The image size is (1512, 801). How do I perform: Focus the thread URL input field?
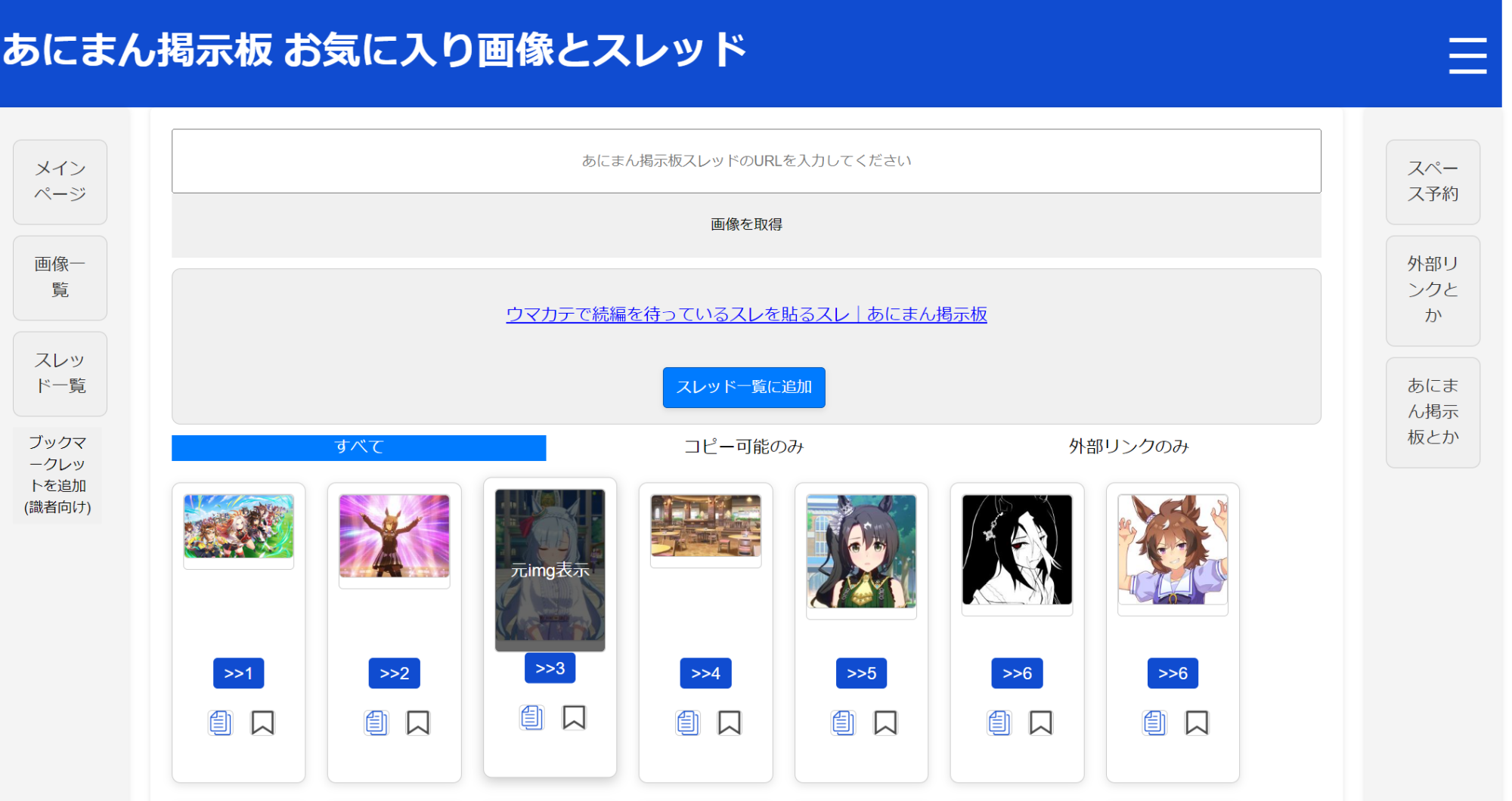pyautogui.click(x=746, y=161)
